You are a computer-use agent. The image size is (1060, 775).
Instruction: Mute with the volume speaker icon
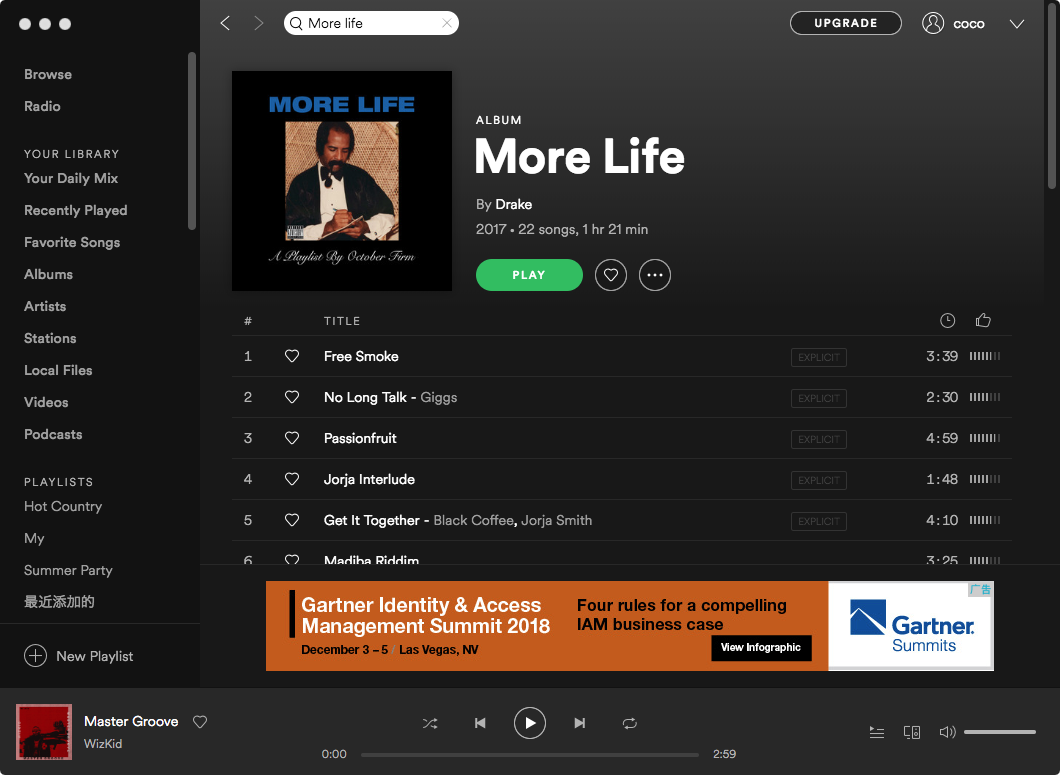point(948,732)
